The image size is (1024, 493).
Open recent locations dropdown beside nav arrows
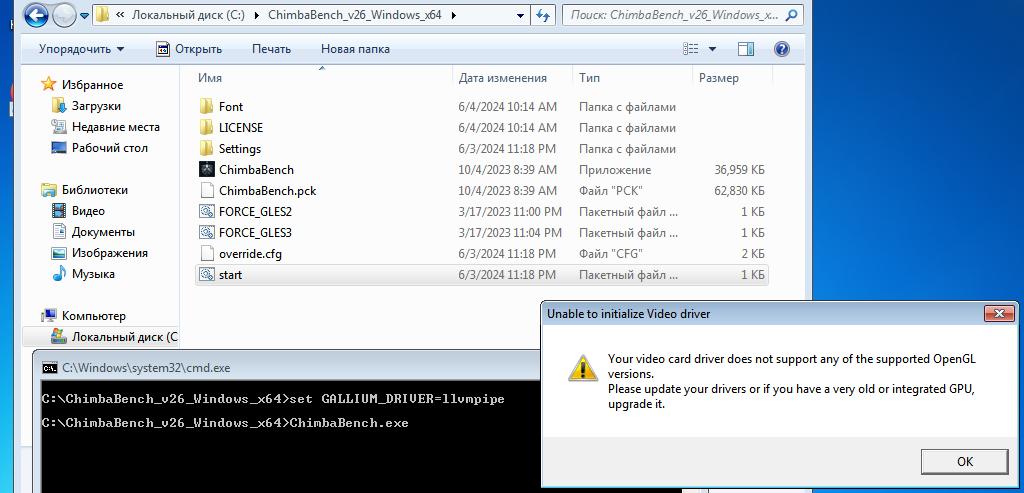point(84,16)
